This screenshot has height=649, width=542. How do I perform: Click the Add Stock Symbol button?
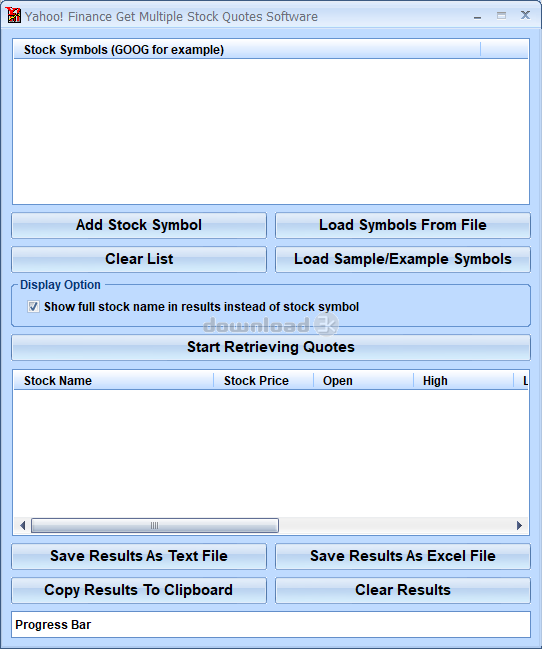tap(139, 225)
